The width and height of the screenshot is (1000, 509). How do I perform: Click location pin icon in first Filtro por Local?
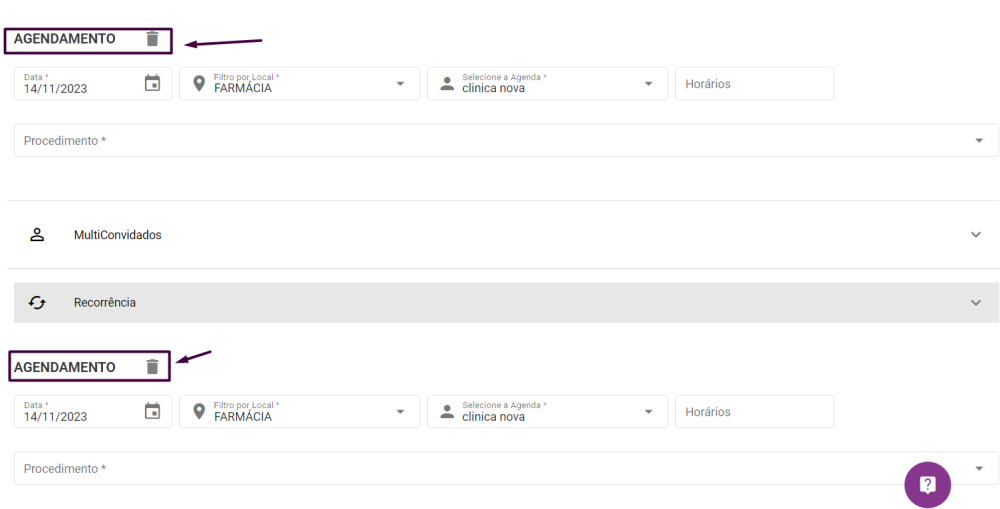pos(199,83)
